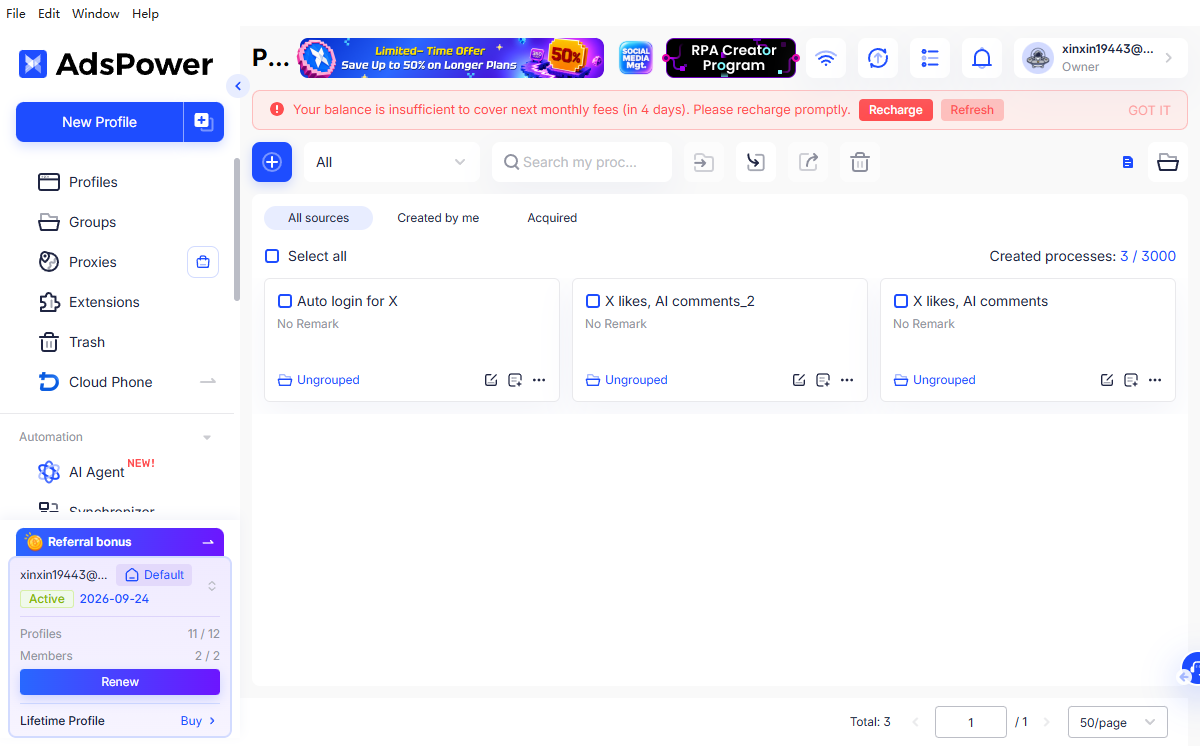
Task: Open the proxy store bag icon
Action: [203, 262]
